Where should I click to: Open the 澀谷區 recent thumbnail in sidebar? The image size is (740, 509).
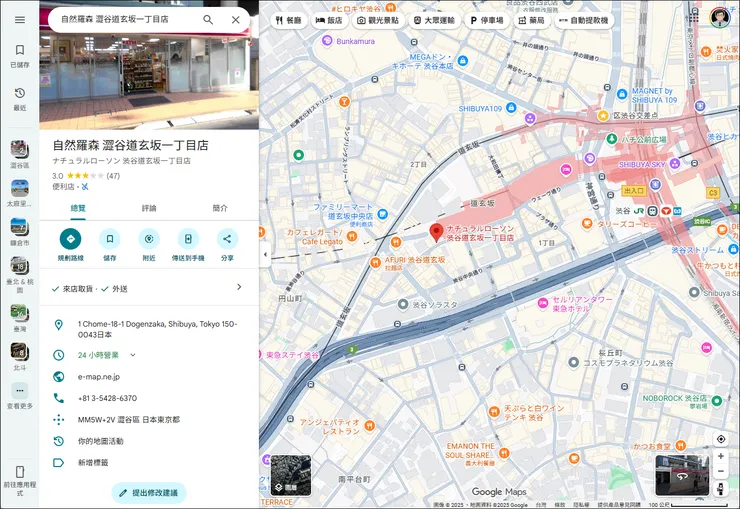[20, 150]
